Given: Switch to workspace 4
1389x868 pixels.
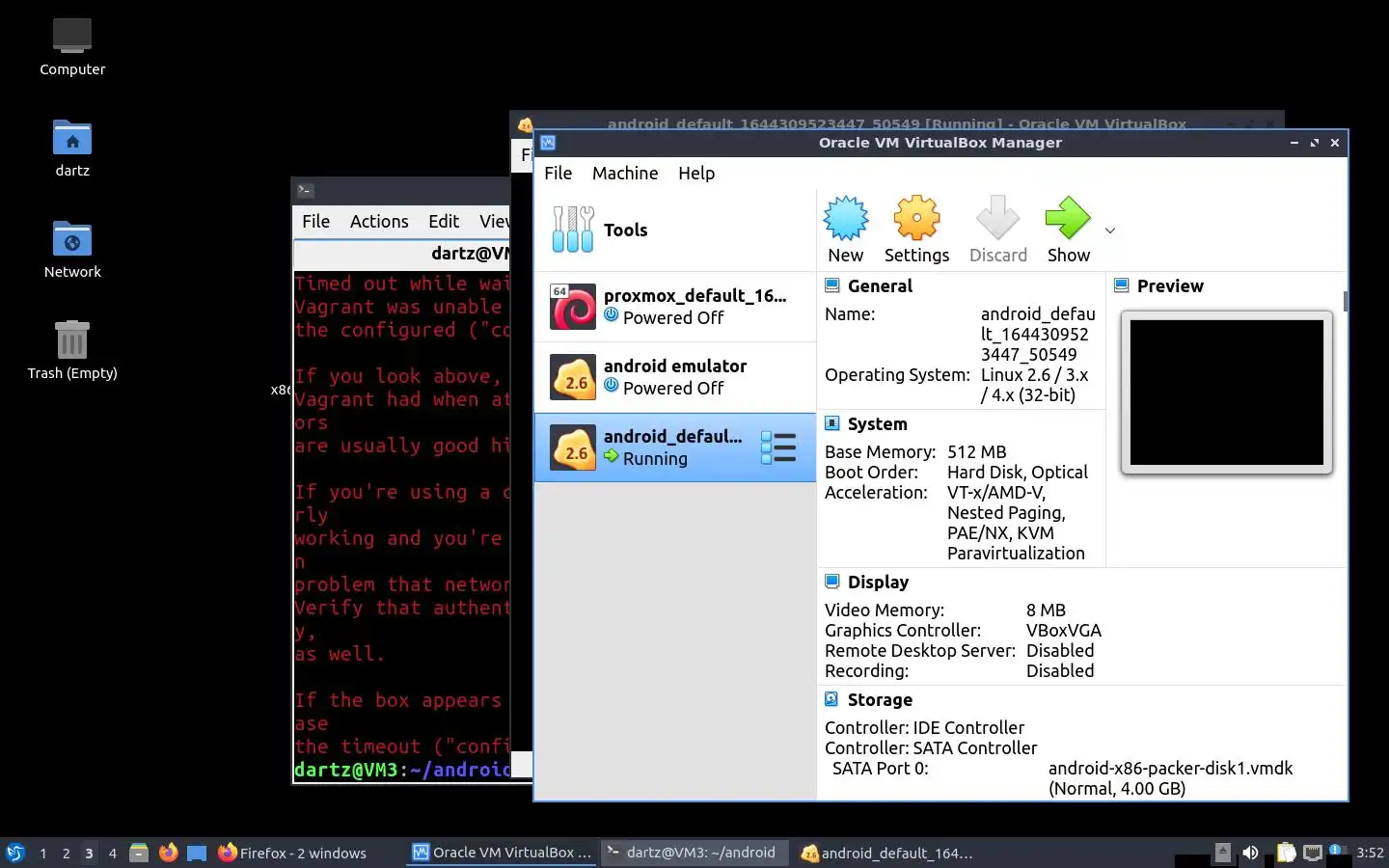Looking at the screenshot, I should tap(112, 853).
